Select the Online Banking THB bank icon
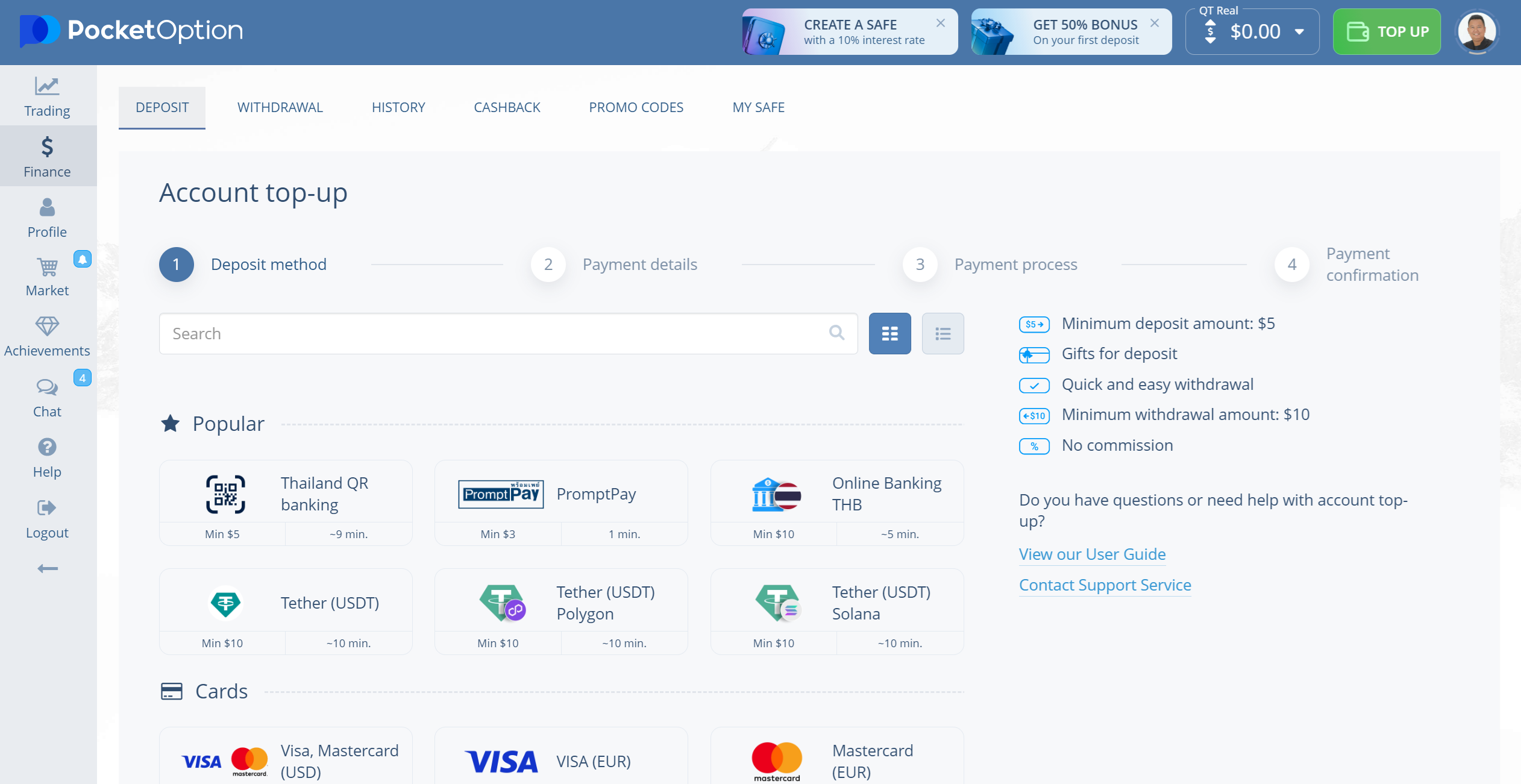This screenshot has width=1521, height=784. (x=776, y=494)
